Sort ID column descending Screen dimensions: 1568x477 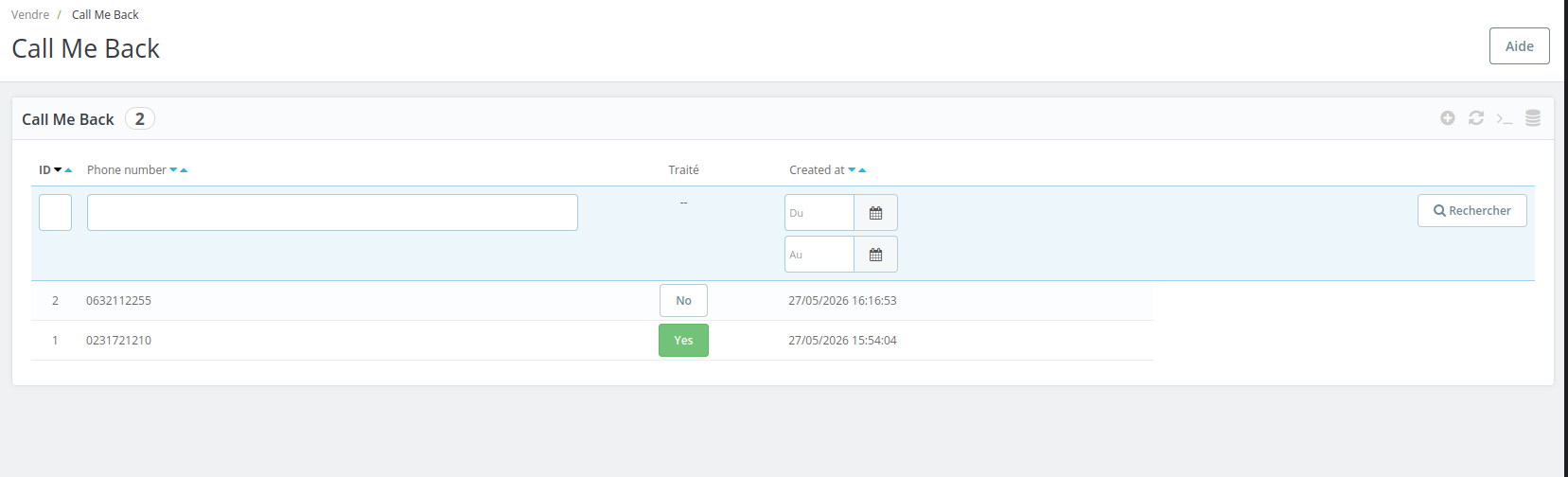[58, 170]
